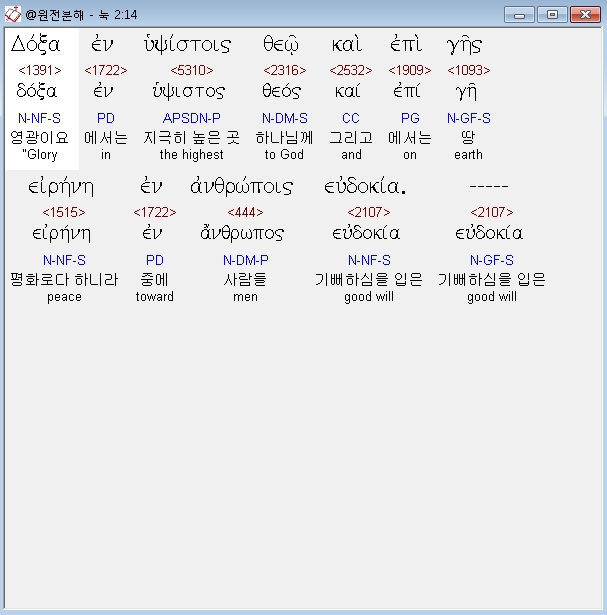
Task: Open Strong's number <1093>
Action: point(469,70)
